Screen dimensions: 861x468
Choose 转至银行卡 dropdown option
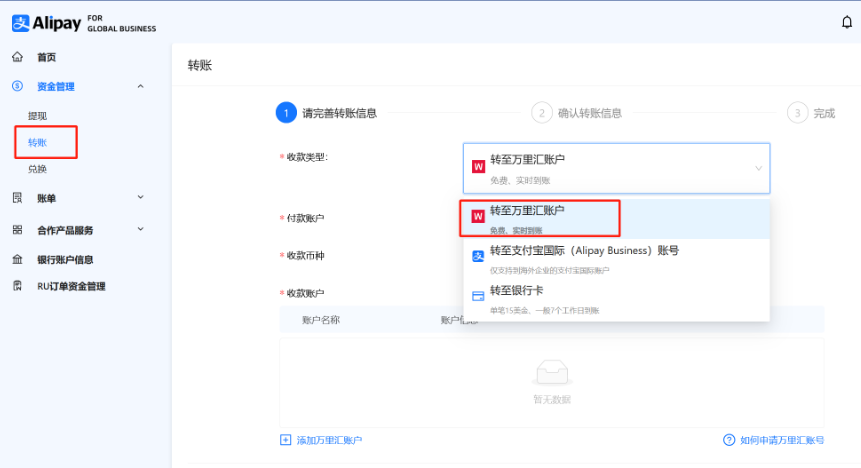[616, 299]
